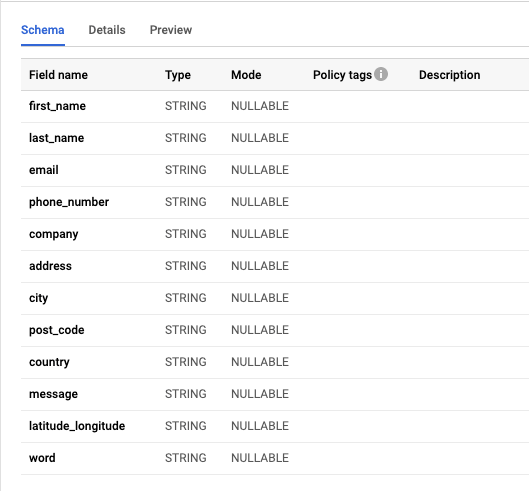Viewport: 529px width, 491px height.
Task: Select the company field name
Action: (x=54, y=234)
